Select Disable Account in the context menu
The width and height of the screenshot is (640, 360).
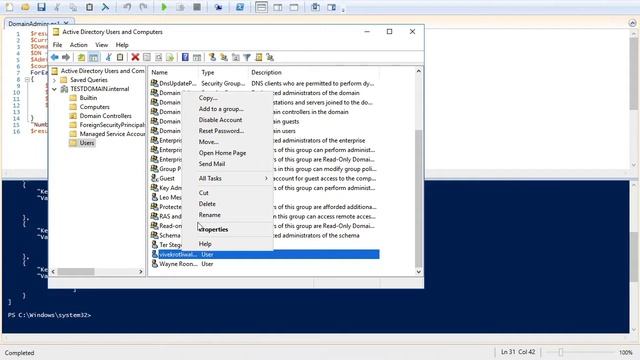[227, 120]
